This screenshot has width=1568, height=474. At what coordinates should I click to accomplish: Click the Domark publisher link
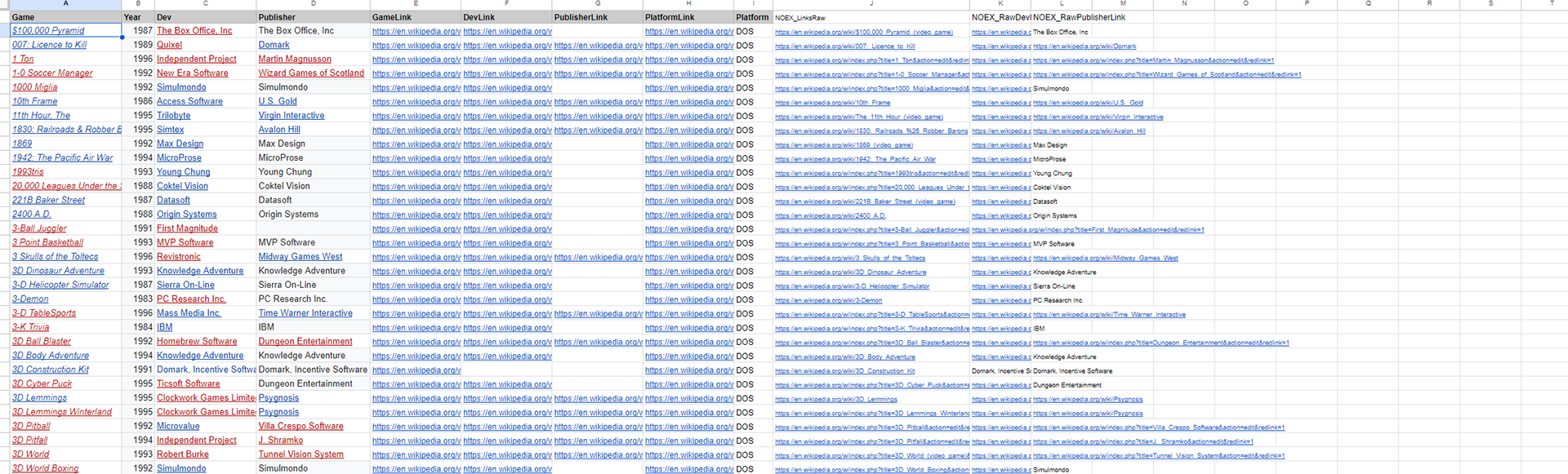tap(274, 45)
